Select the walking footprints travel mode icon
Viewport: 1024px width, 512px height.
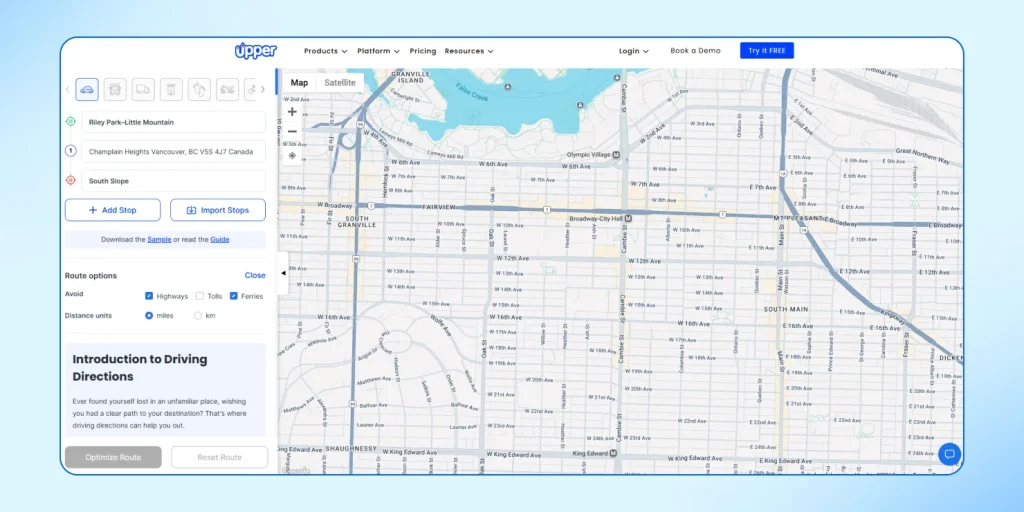199,89
